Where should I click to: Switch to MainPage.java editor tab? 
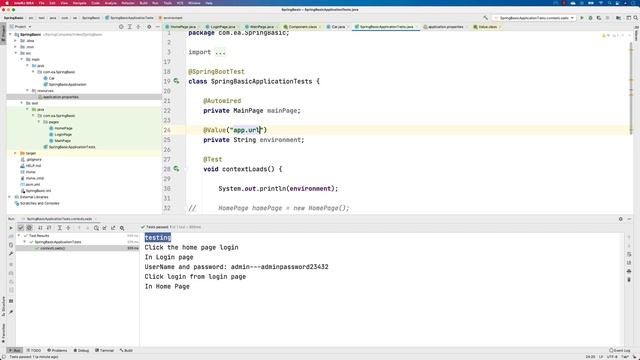point(260,27)
